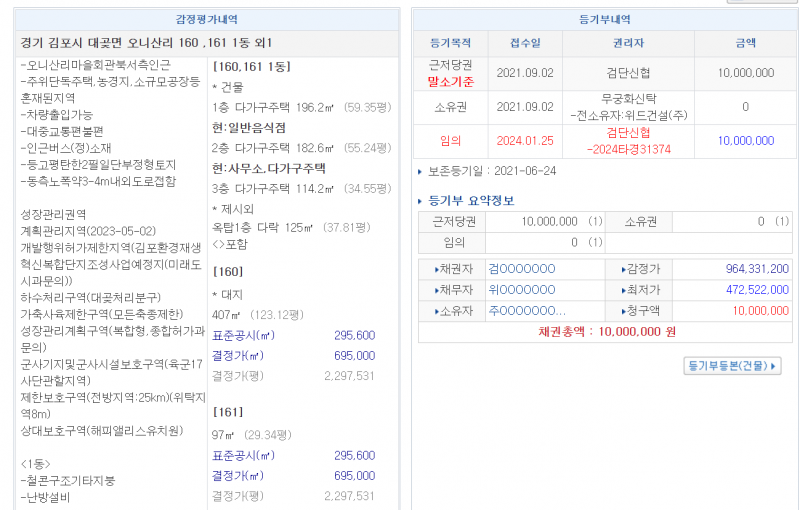Click the appraised value 964,331,200

point(757,269)
